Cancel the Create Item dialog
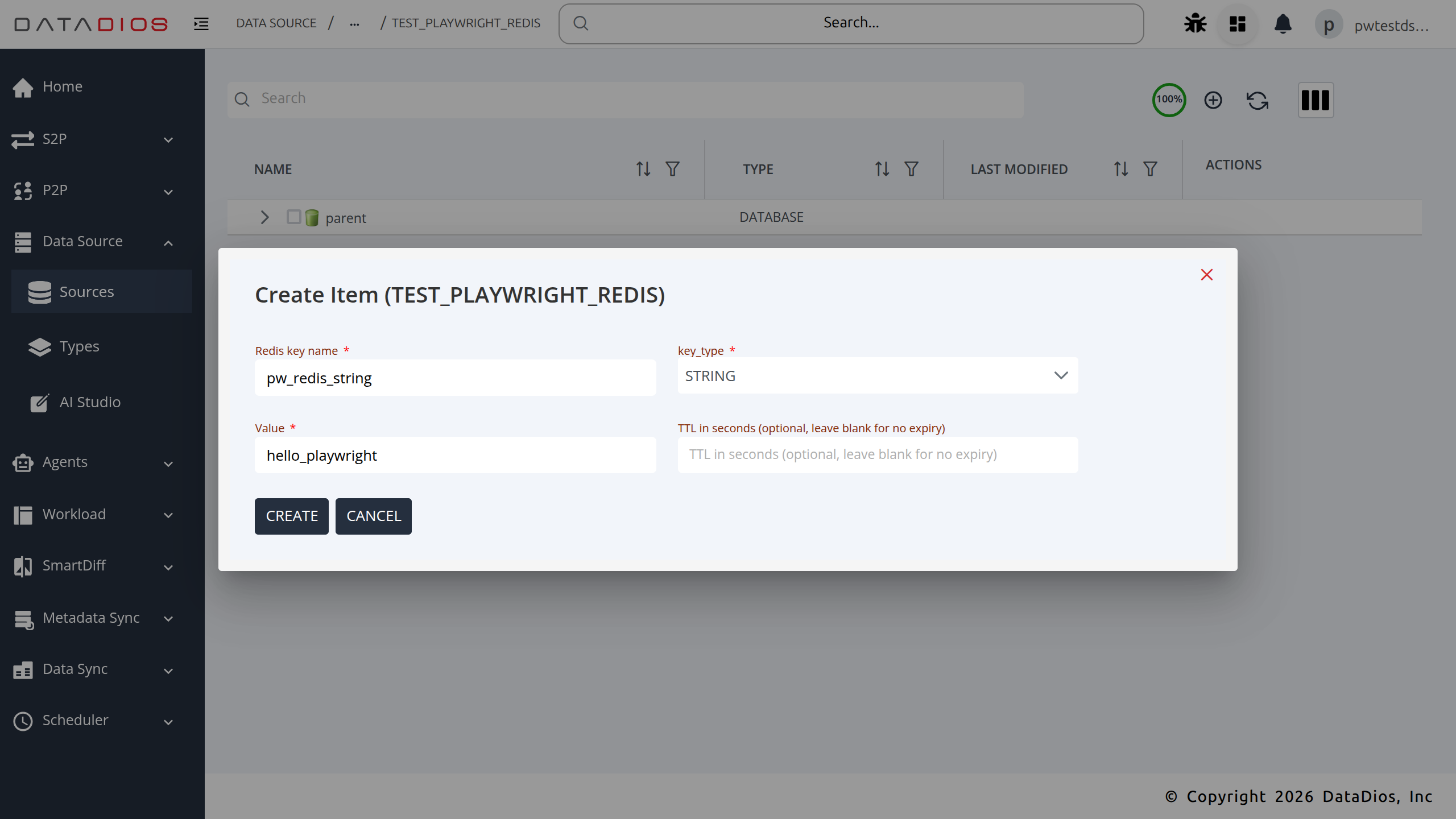The width and height of the screenshot is (1456, 819). click(x=373, y=516)
